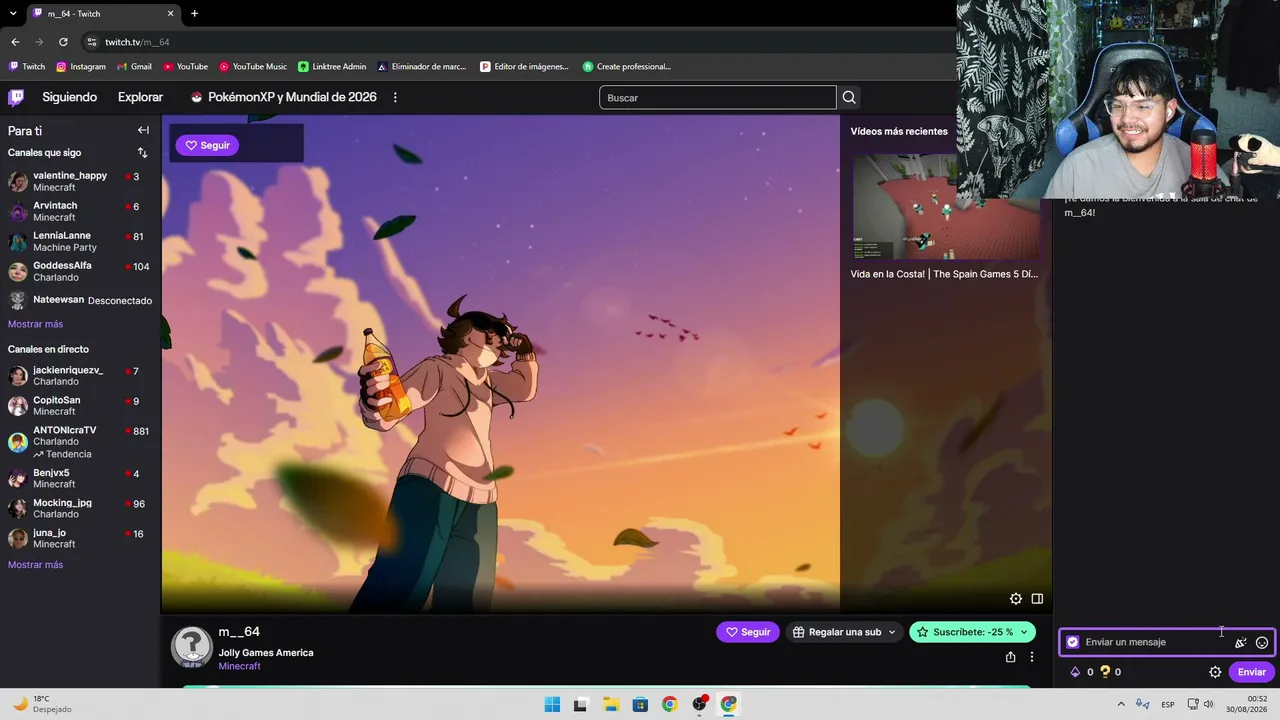Go back in browser history
The height and width of the screenshot is (720, 1280).
point(15,42)
